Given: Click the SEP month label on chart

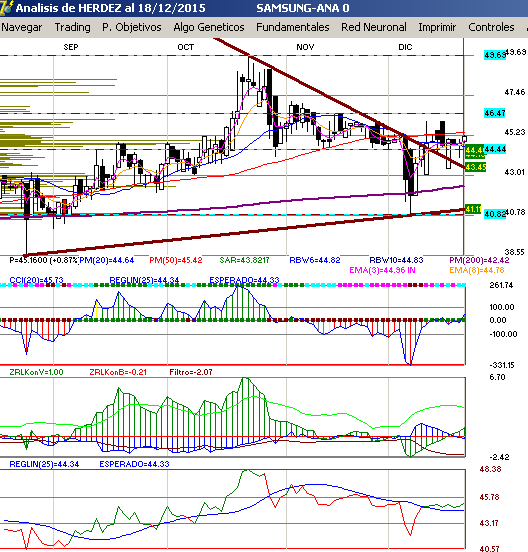Looking at the screenshot, I should click(x=71, y=47).
